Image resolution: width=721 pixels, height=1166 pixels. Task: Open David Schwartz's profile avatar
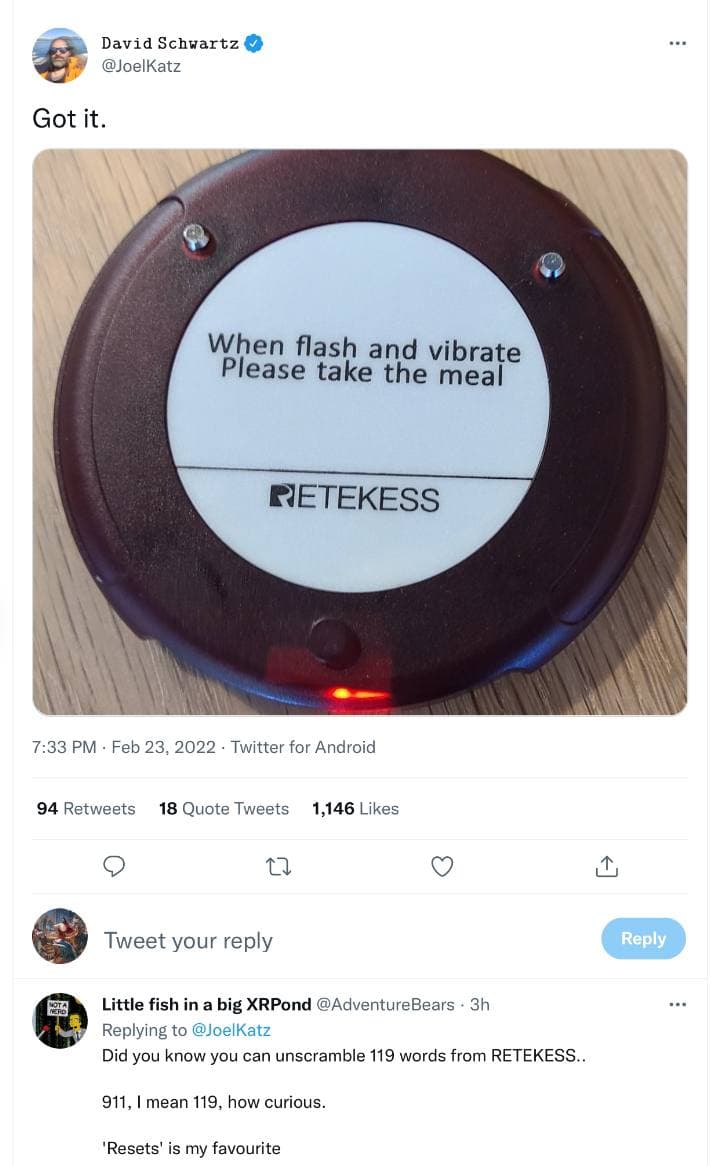[60, 55]
